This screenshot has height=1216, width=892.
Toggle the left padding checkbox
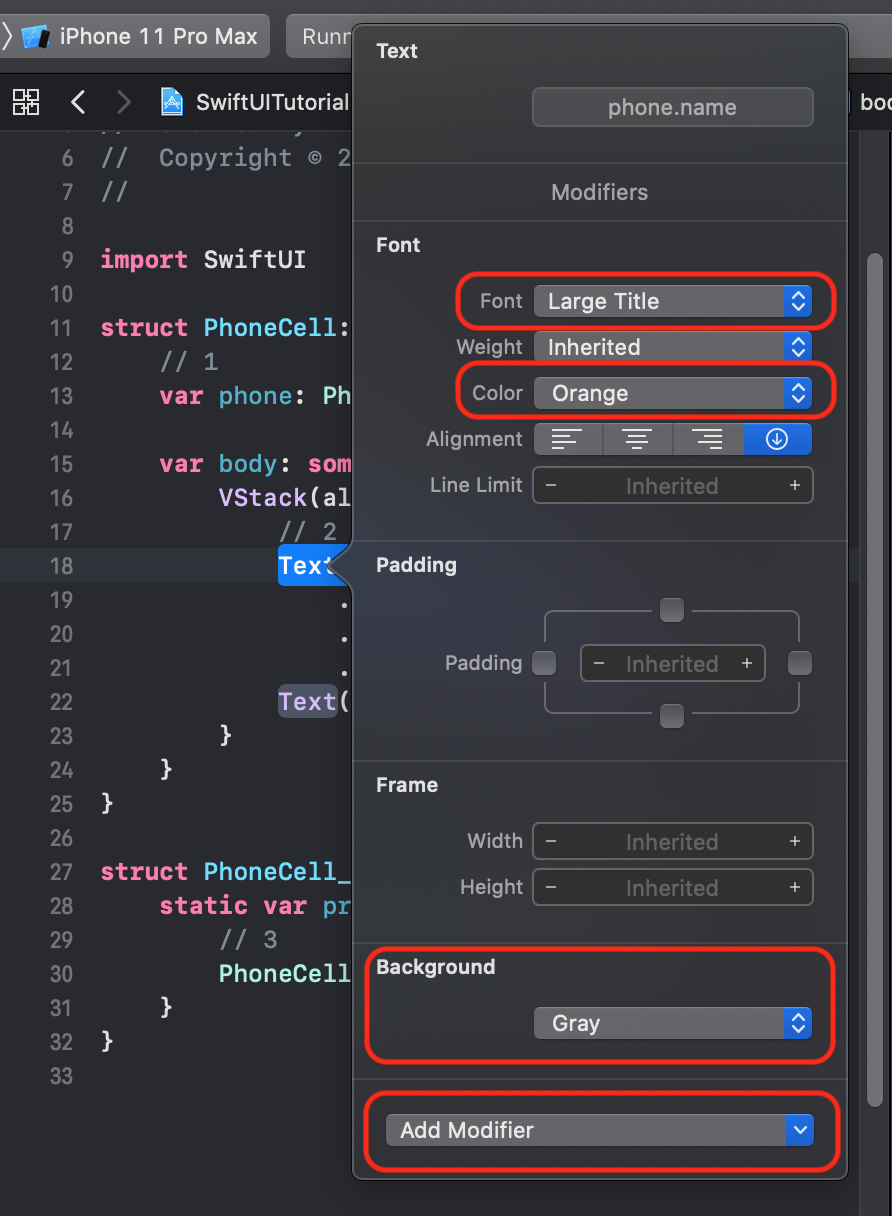pyautogui.click(x=544, y=663)
